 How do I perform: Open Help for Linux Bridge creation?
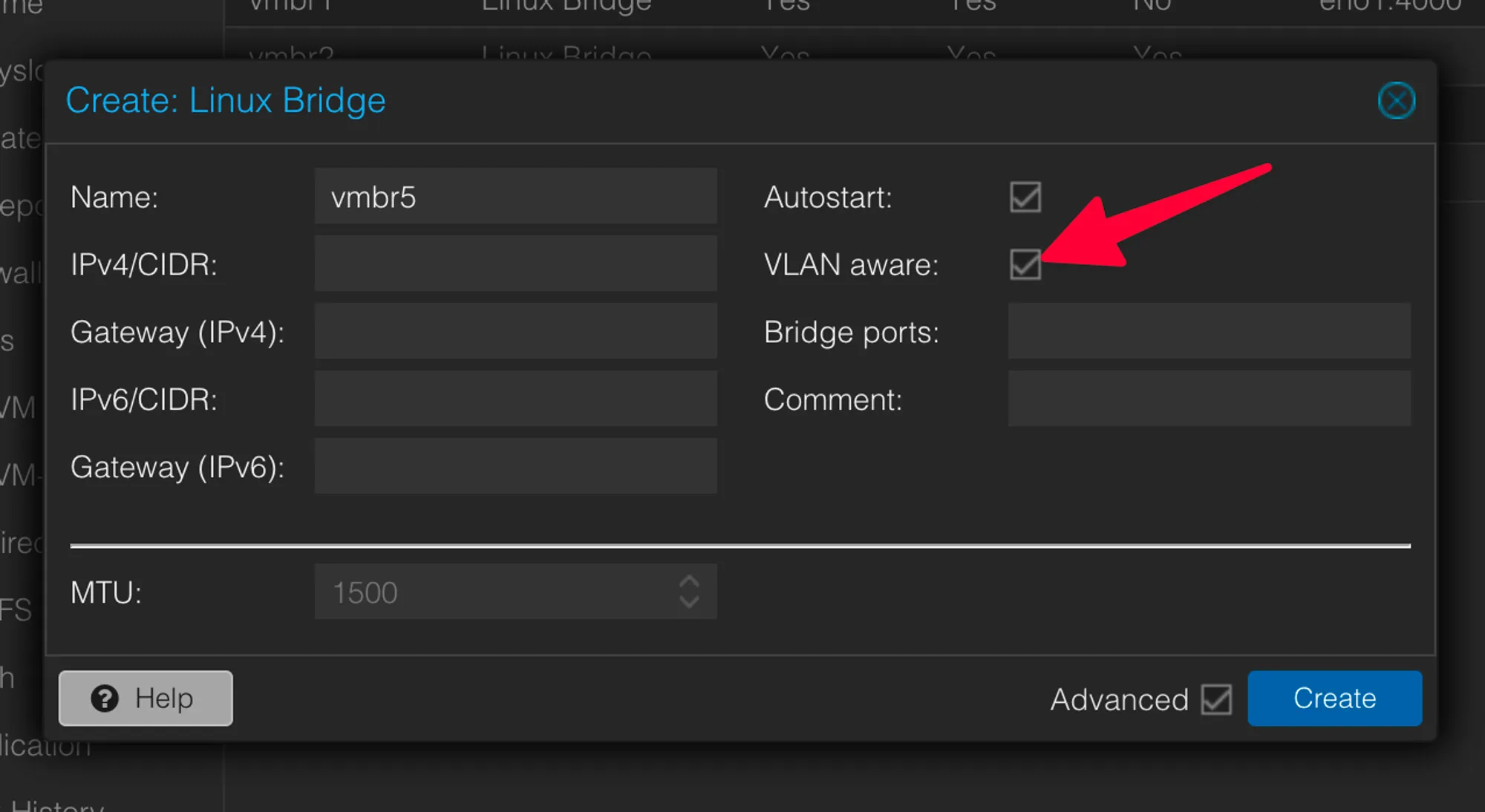point(146,698)
